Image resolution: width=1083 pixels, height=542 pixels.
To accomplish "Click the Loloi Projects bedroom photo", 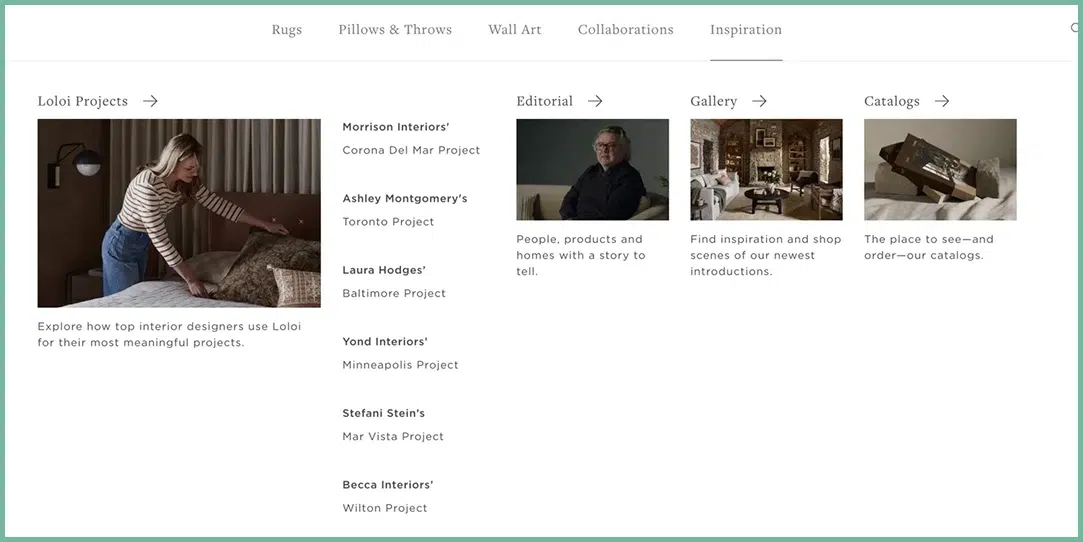I will tap(179, 213).
